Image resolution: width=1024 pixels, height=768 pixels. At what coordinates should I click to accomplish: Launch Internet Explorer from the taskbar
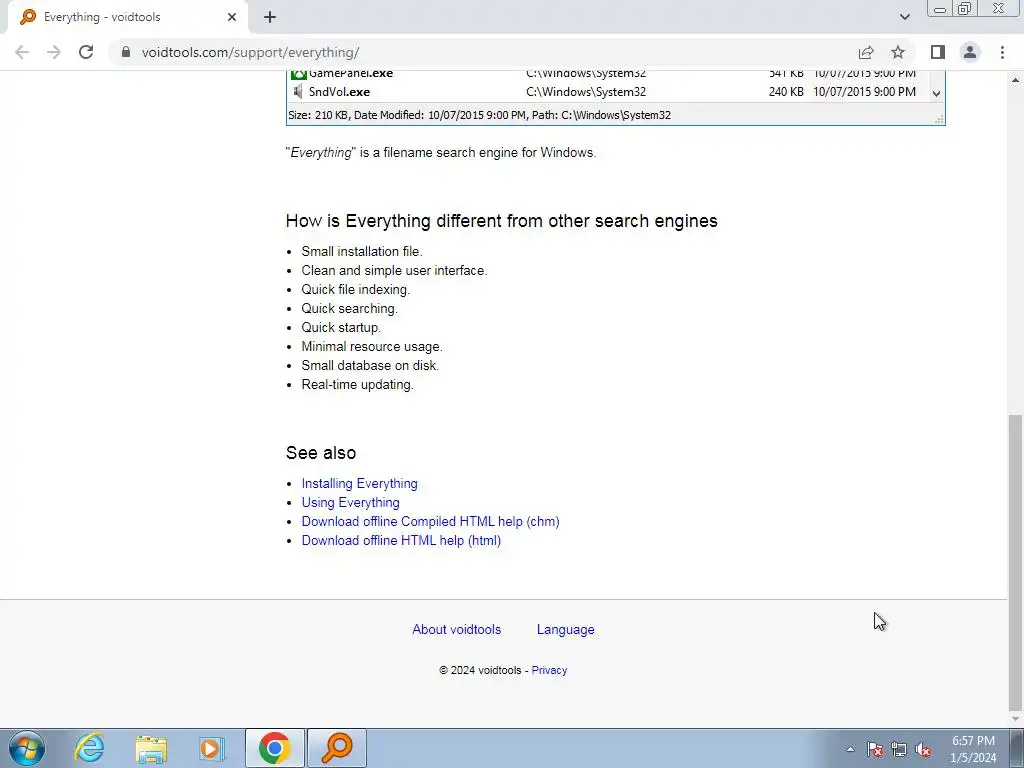89,748
